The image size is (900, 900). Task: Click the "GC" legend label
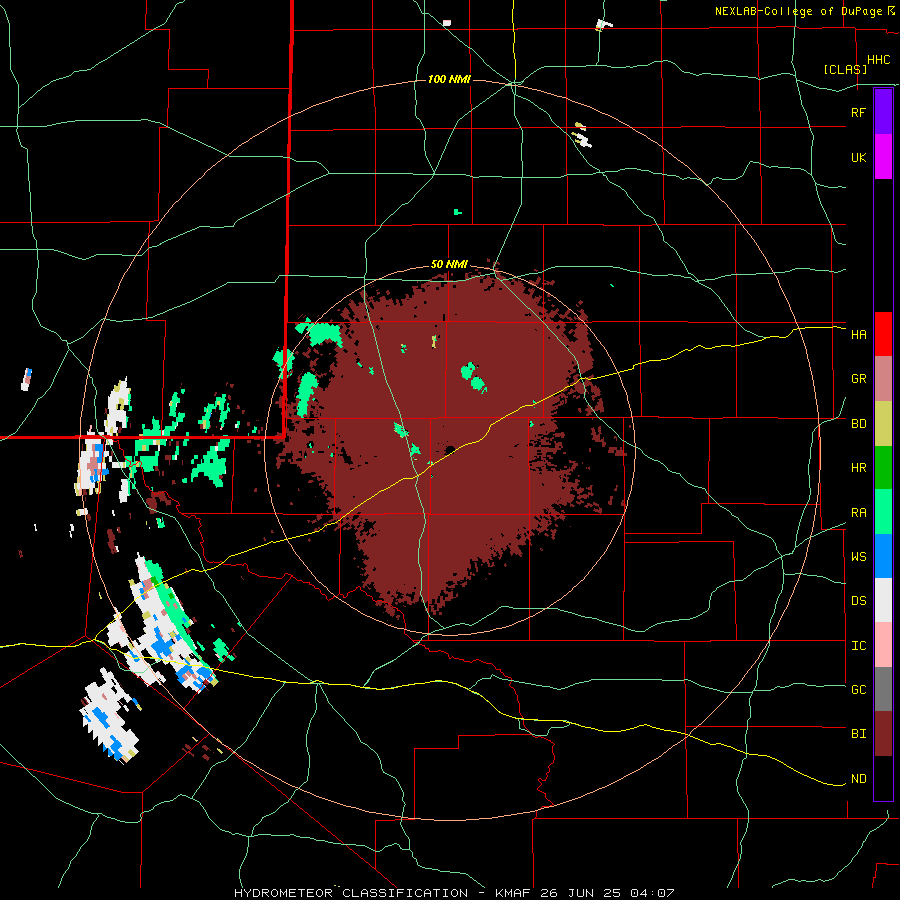click(x=858, y=690)
